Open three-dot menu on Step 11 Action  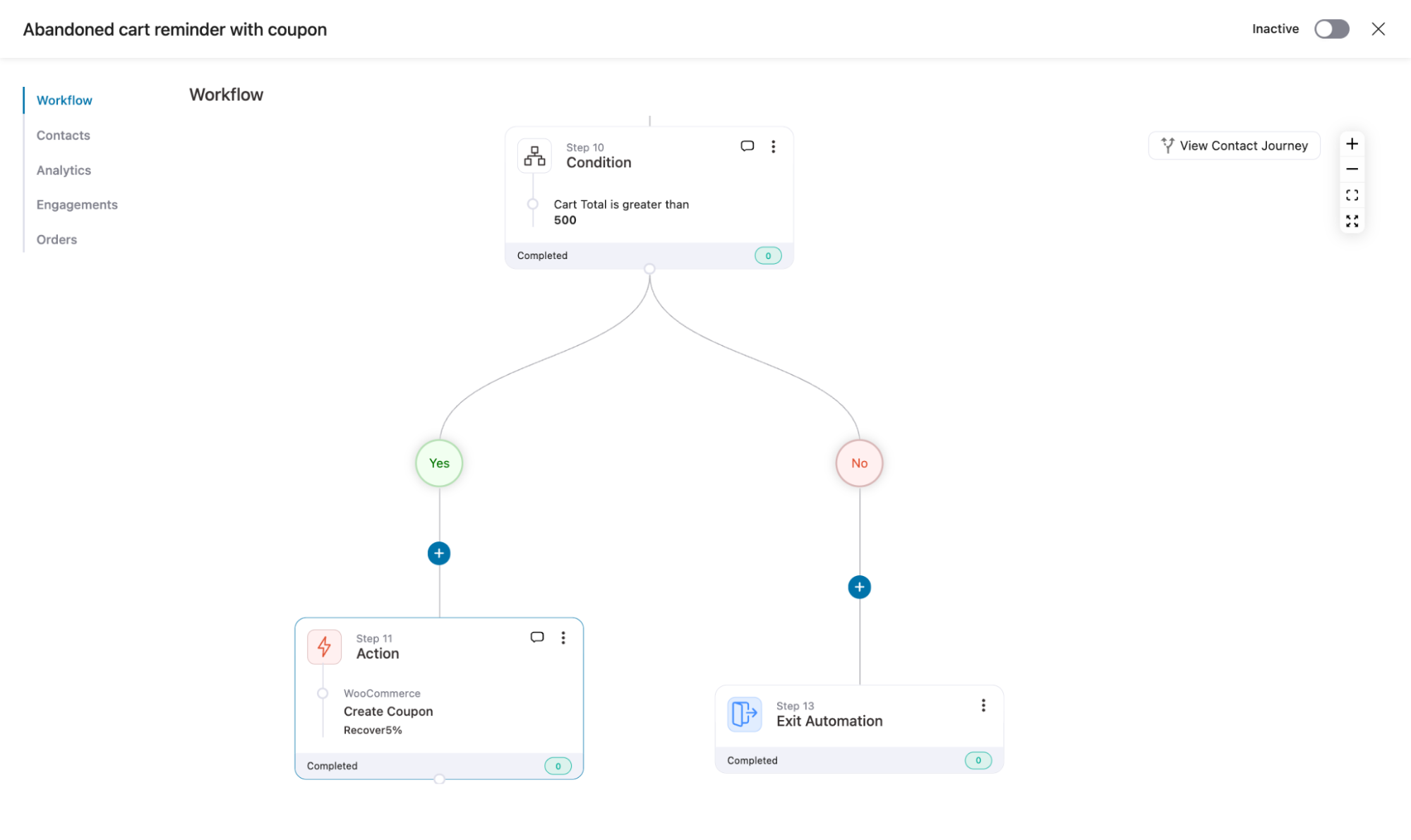563,637
